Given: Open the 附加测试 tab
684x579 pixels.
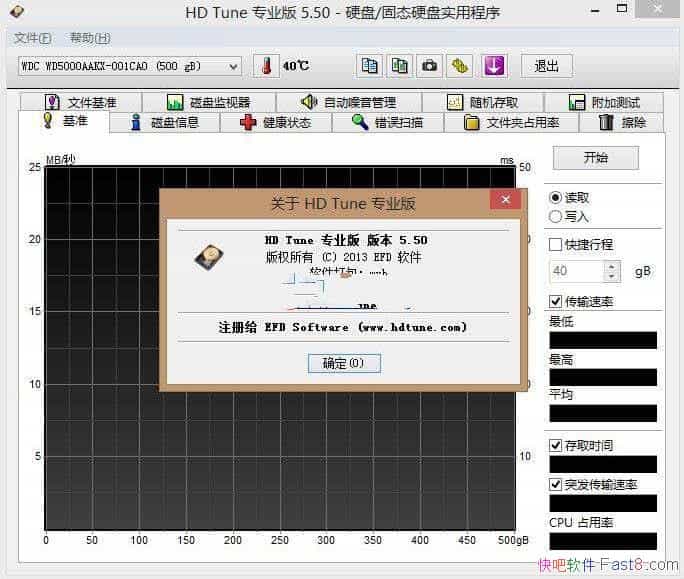Looking at the screenshot, I should [604, 103].
